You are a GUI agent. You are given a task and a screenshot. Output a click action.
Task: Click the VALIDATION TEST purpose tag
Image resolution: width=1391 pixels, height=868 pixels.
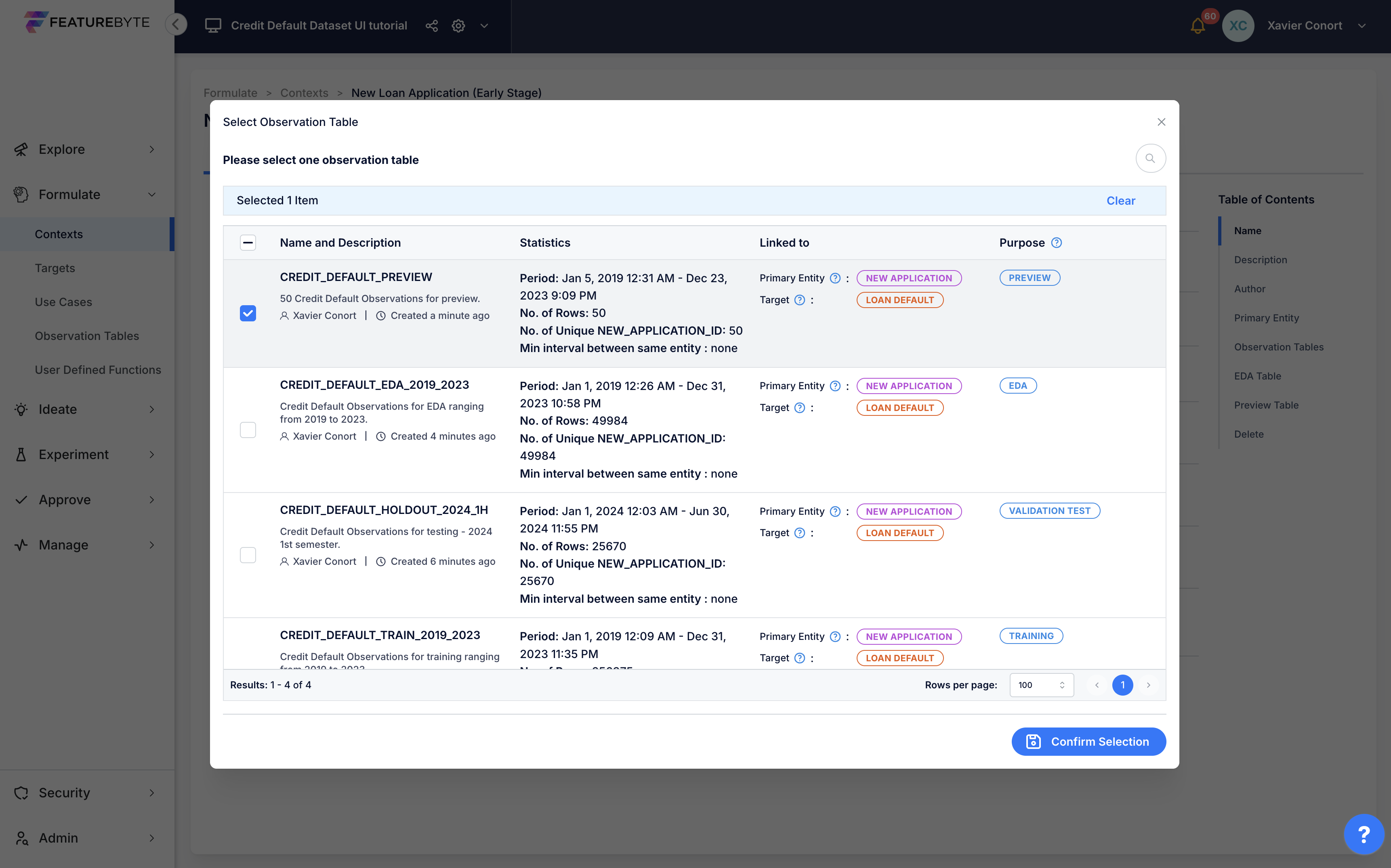1049,511
